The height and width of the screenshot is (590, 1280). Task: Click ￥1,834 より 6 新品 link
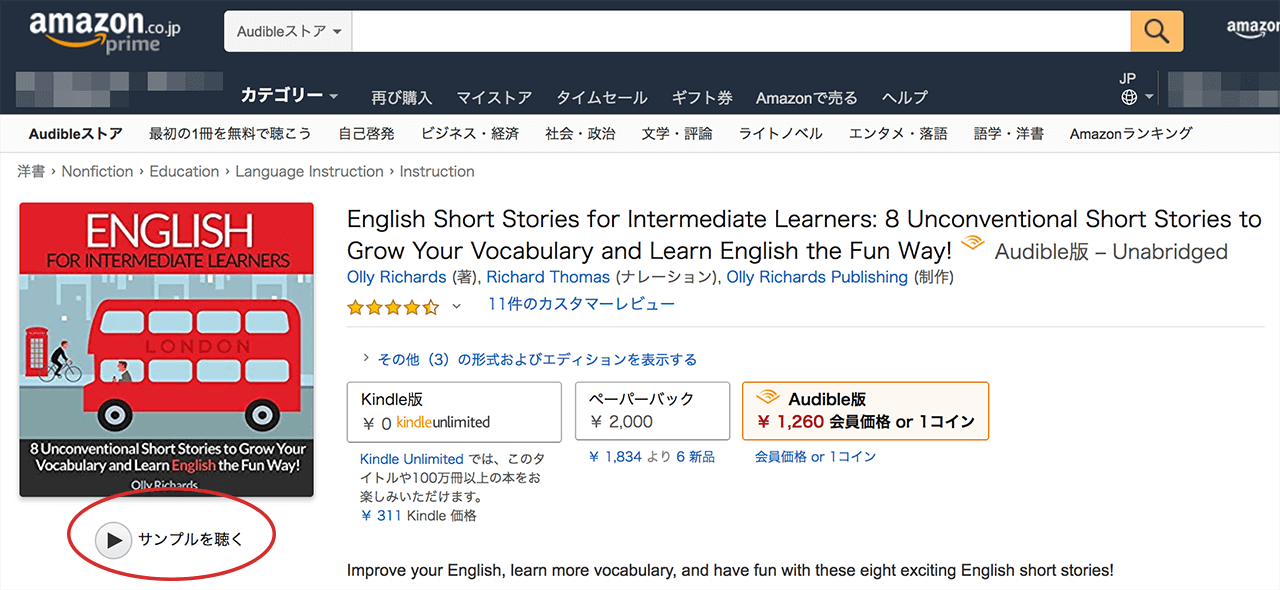pos(652,457)
